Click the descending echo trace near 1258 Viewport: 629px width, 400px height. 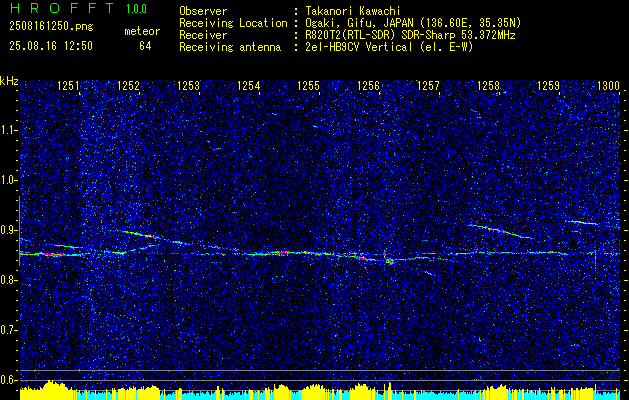tap(500, 231)
